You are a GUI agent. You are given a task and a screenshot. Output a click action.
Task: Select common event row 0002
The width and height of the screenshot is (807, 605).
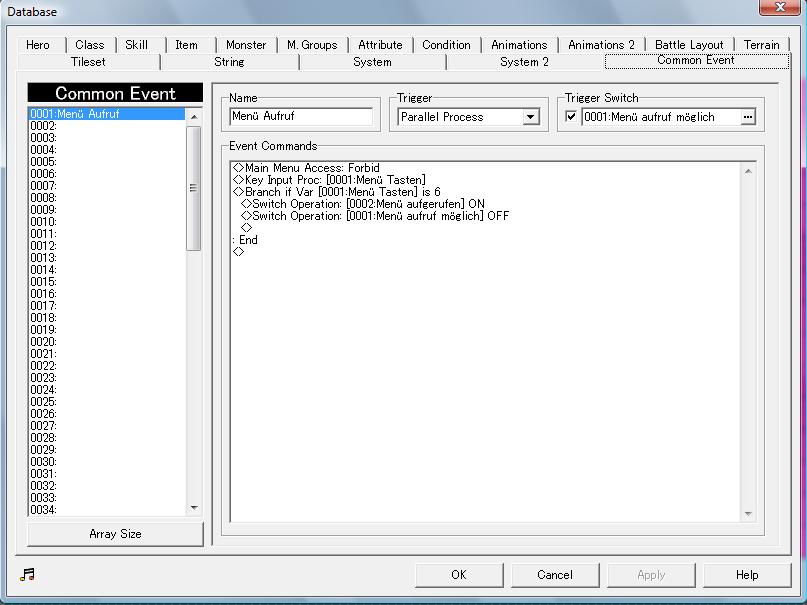point(107,126)
